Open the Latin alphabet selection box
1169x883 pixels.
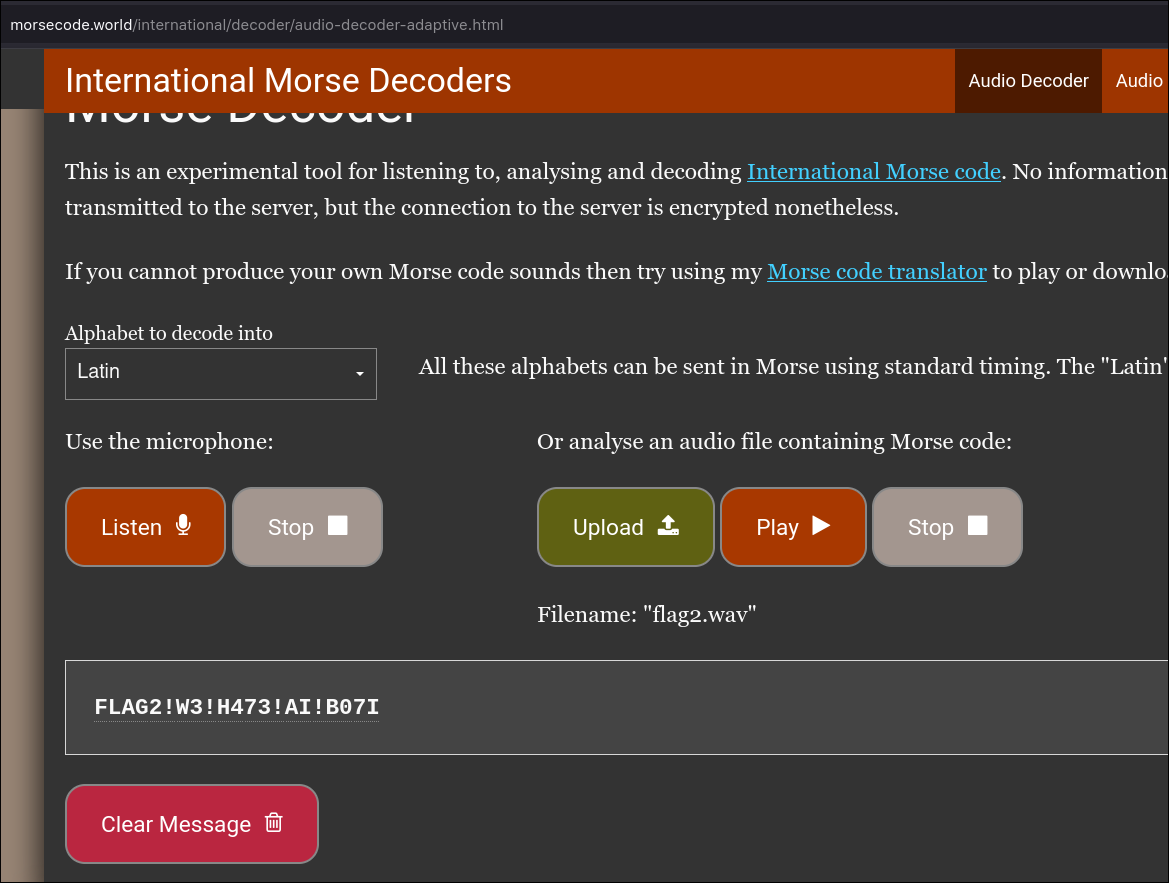[220, 373]
